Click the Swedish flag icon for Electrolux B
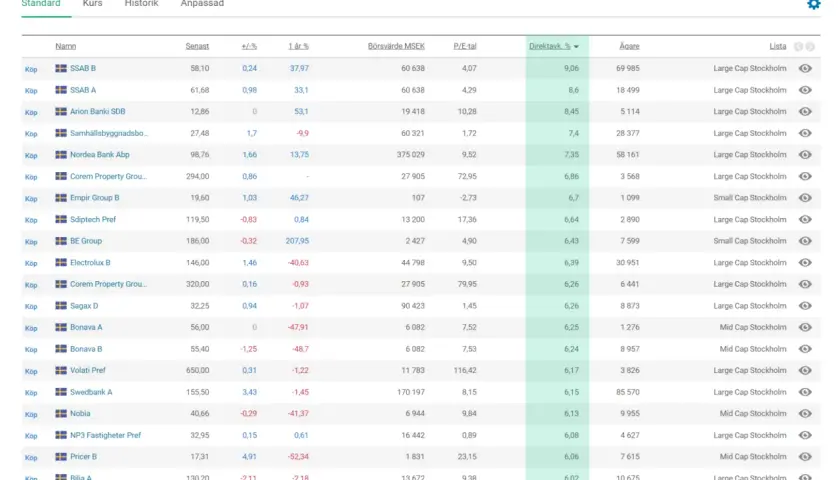Image resolution: width=840 pixels, height=480 pixels. (x=61, y=262)
